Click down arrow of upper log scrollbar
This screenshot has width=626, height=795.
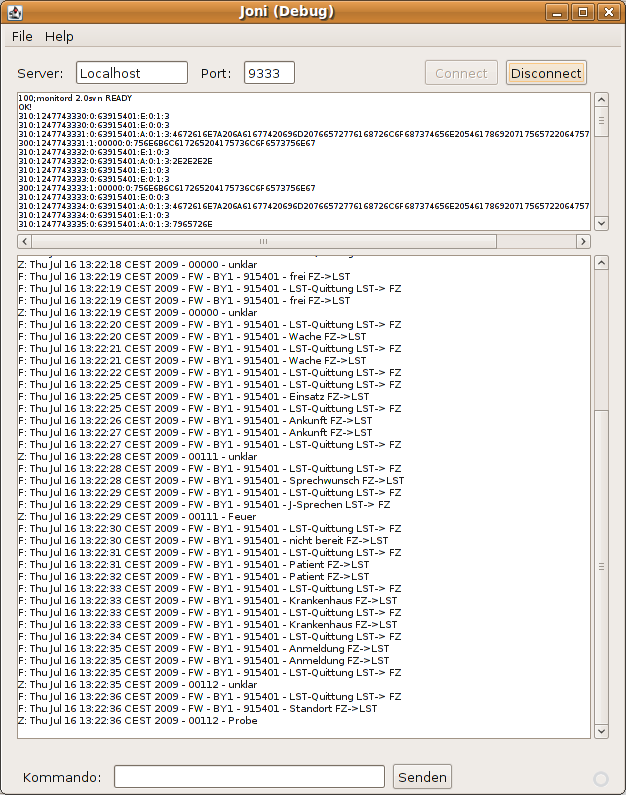coord(601,224)
